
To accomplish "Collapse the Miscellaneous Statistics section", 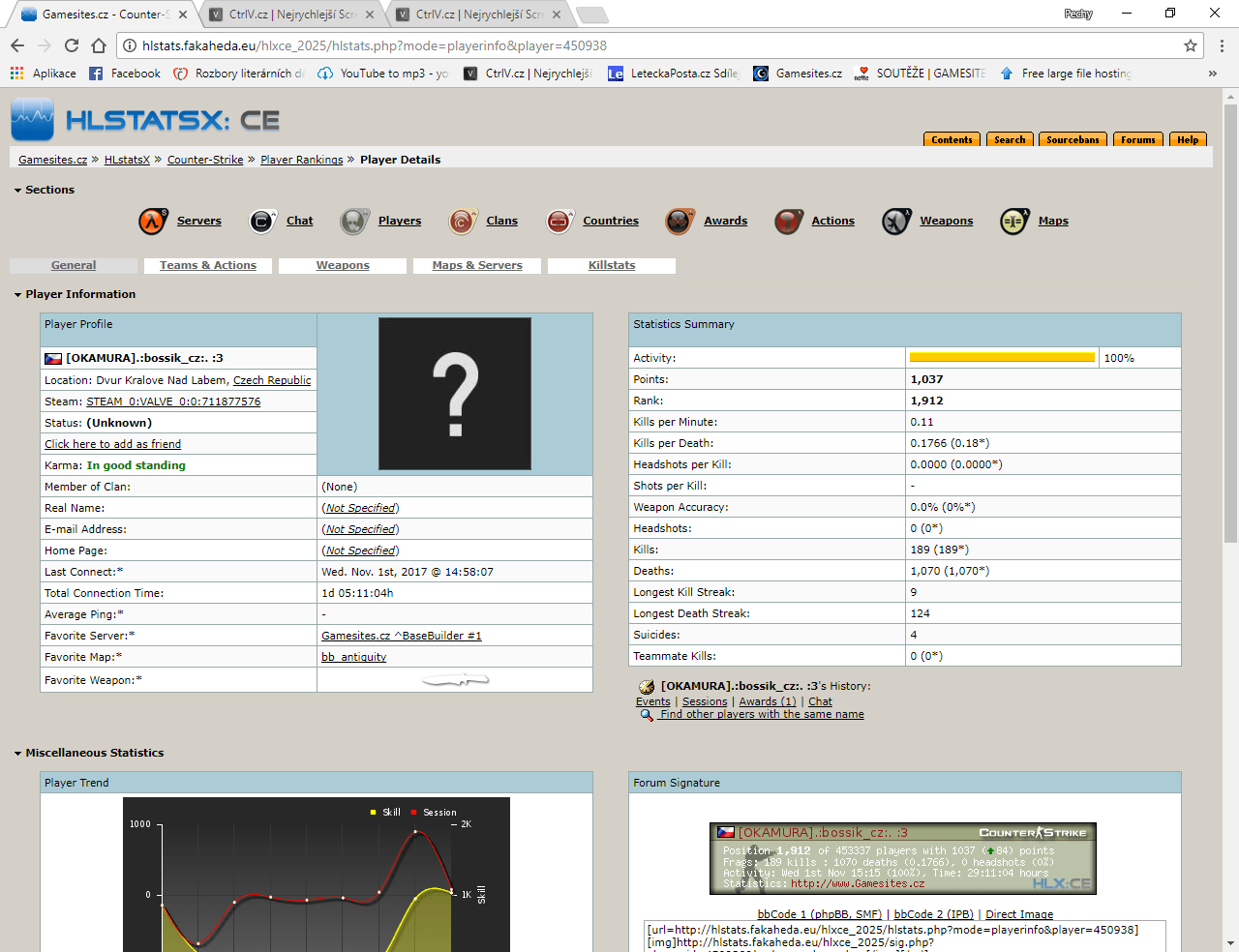I will [x=15, y=753].
